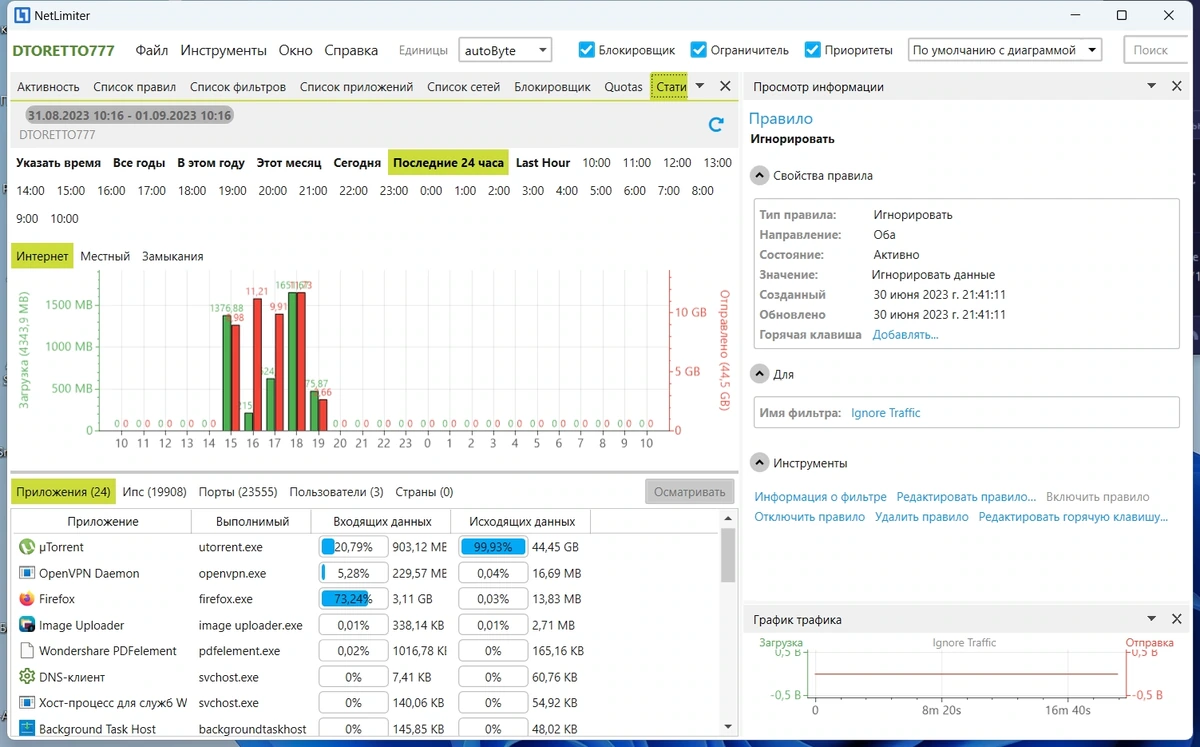Viewport: 1200px width, 747px height.
Task: Click the Редактировать горячую клавишу... link
Action: (x=1073, y=518)
